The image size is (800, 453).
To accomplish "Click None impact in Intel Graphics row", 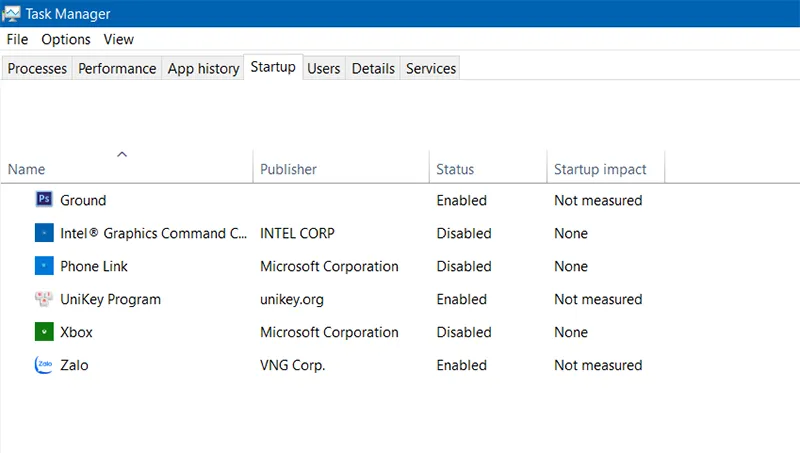I will [x=571, y=233].
